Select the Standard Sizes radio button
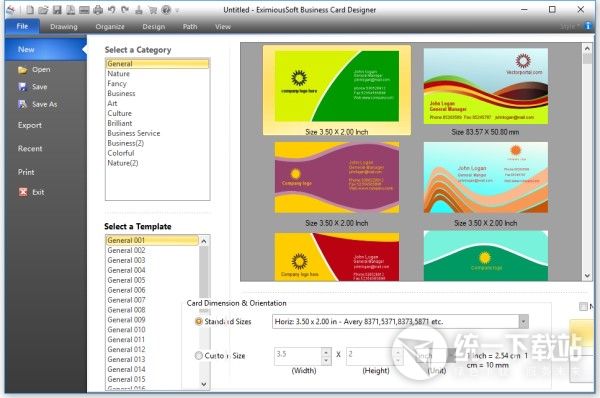The height and width of the screenshot is (398, 600). point(199,321)
